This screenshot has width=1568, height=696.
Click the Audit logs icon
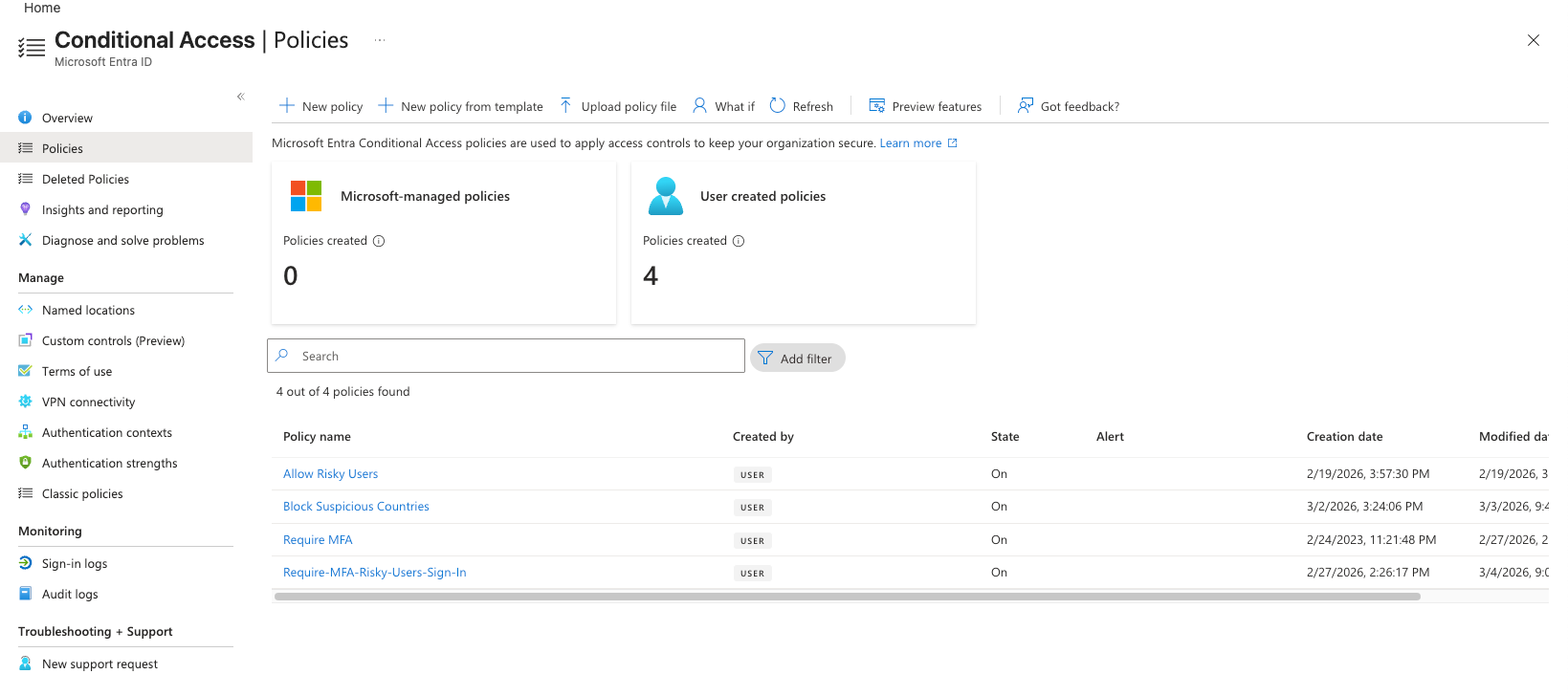(x=25, y=594)
